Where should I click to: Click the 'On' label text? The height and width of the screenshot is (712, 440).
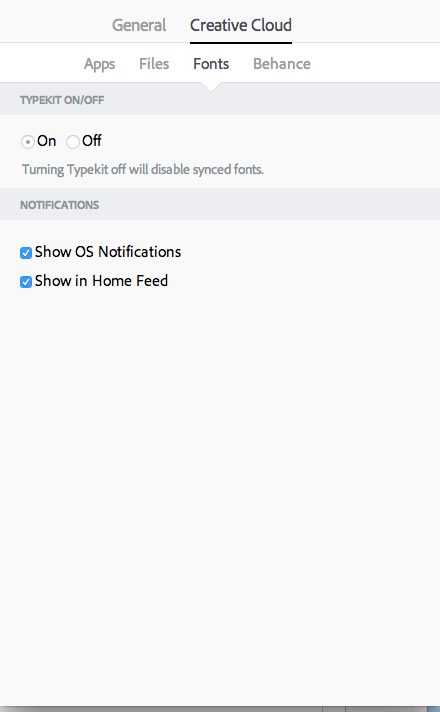tap(47, 141)
